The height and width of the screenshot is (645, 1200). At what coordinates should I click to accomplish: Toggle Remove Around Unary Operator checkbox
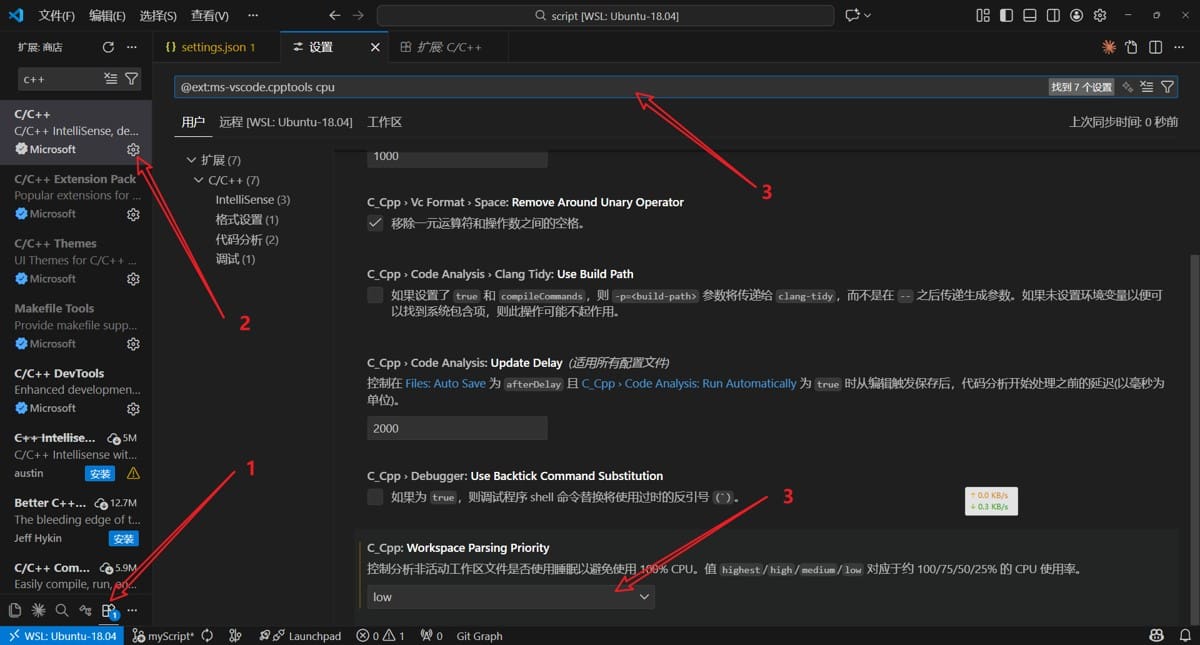coord(375,223)
